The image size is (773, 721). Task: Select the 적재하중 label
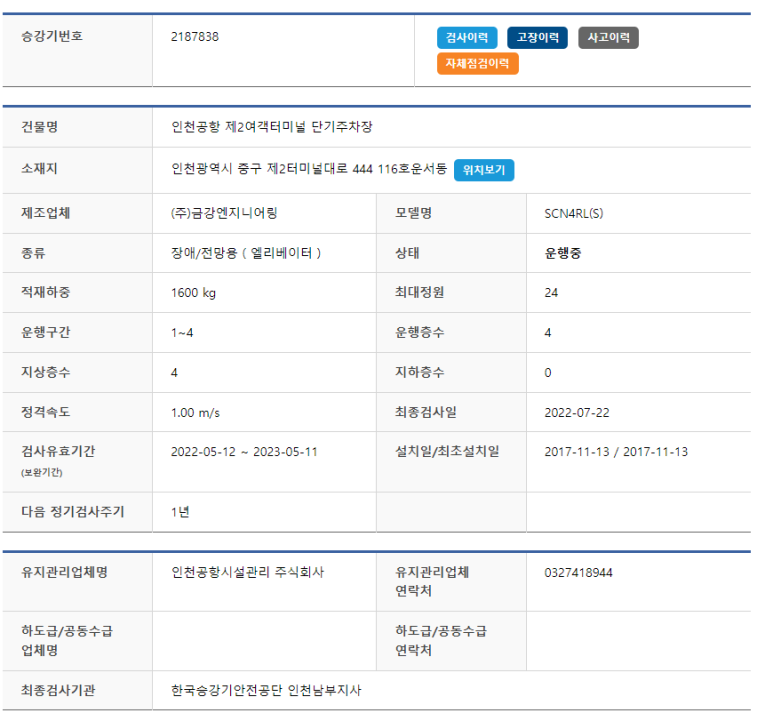click(45, 293)
